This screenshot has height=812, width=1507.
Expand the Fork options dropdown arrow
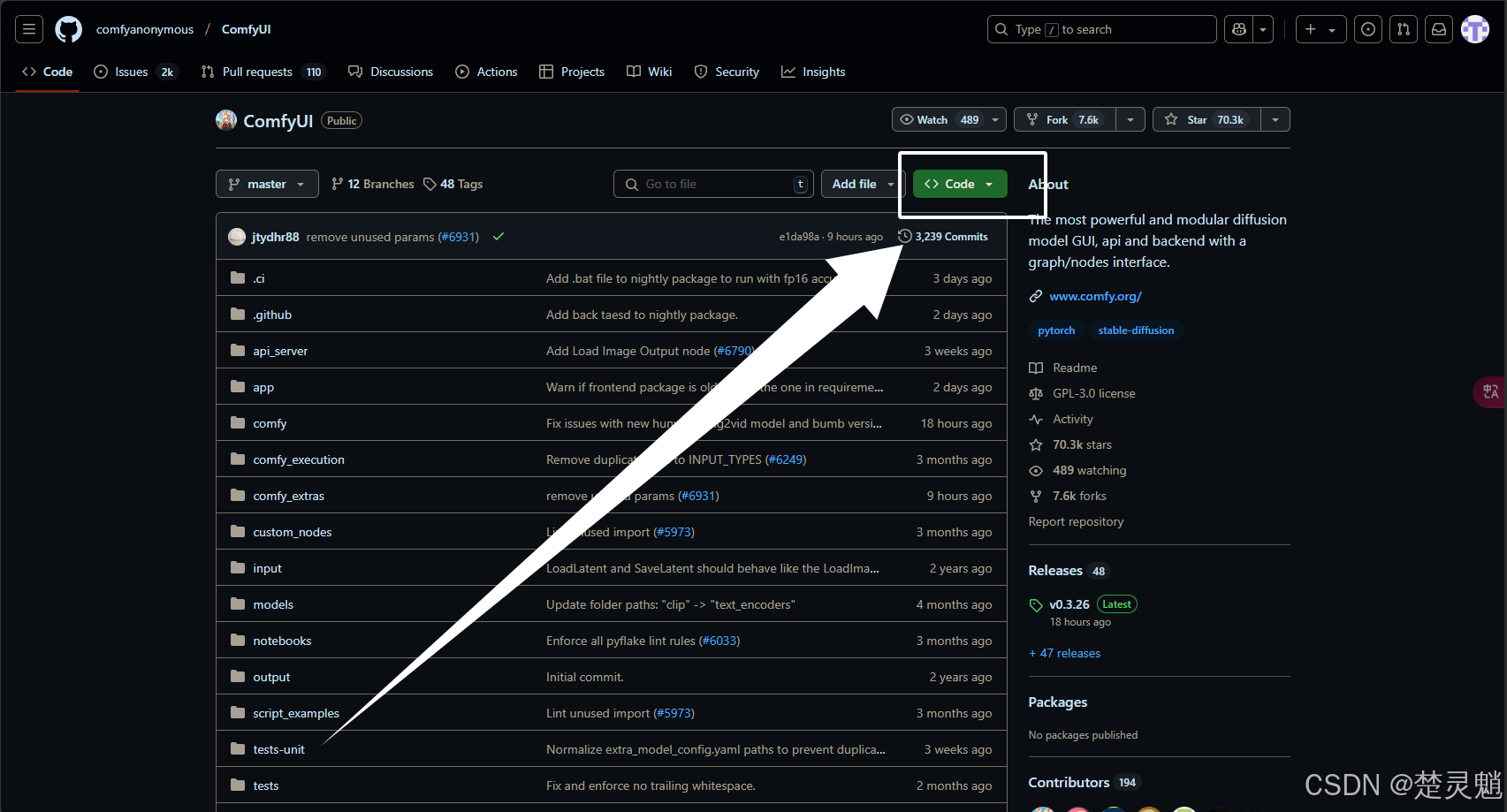[1130, 119]
